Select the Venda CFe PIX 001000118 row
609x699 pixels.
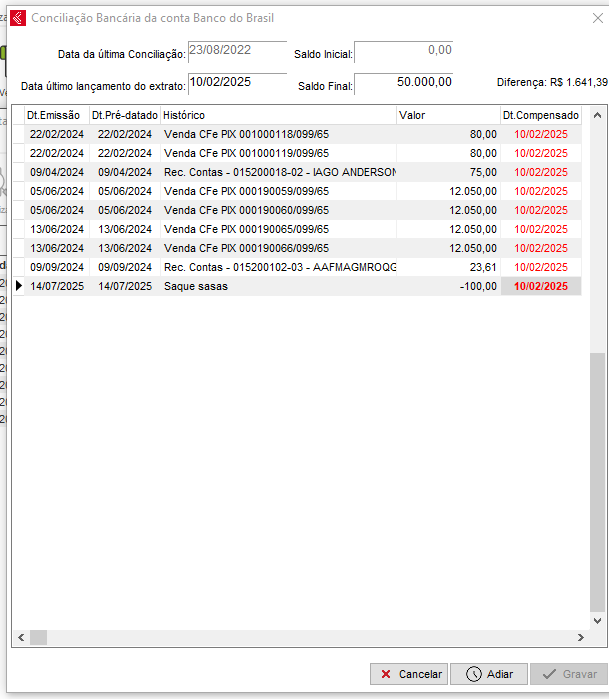tap(278, 134)
